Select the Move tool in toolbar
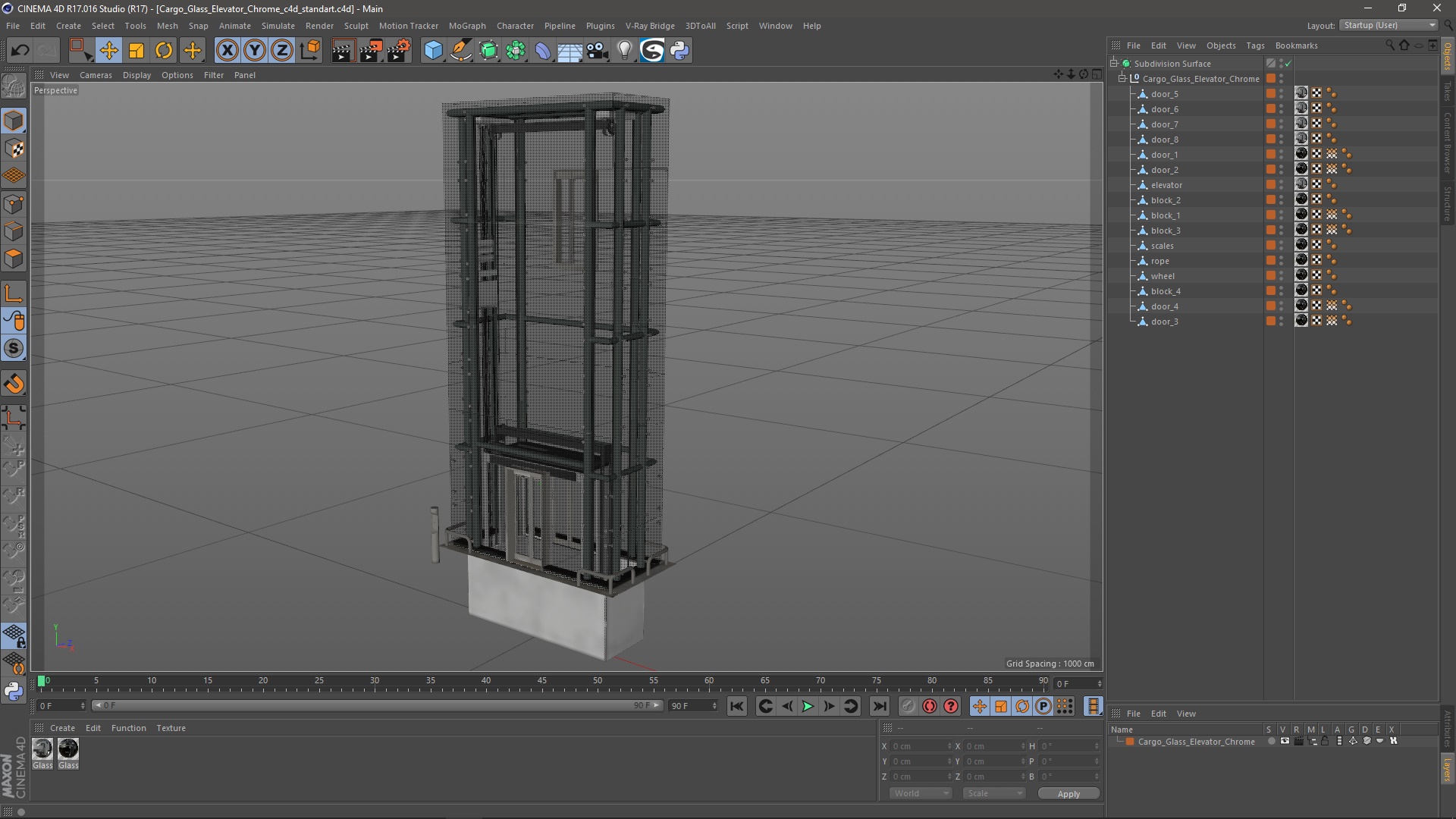Viewport: 1456px width, 819px height. tap(108, 51)
